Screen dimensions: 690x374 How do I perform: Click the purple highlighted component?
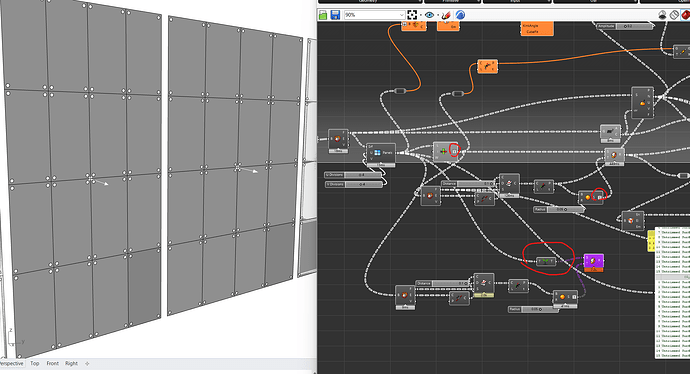(x=593, y=261)
